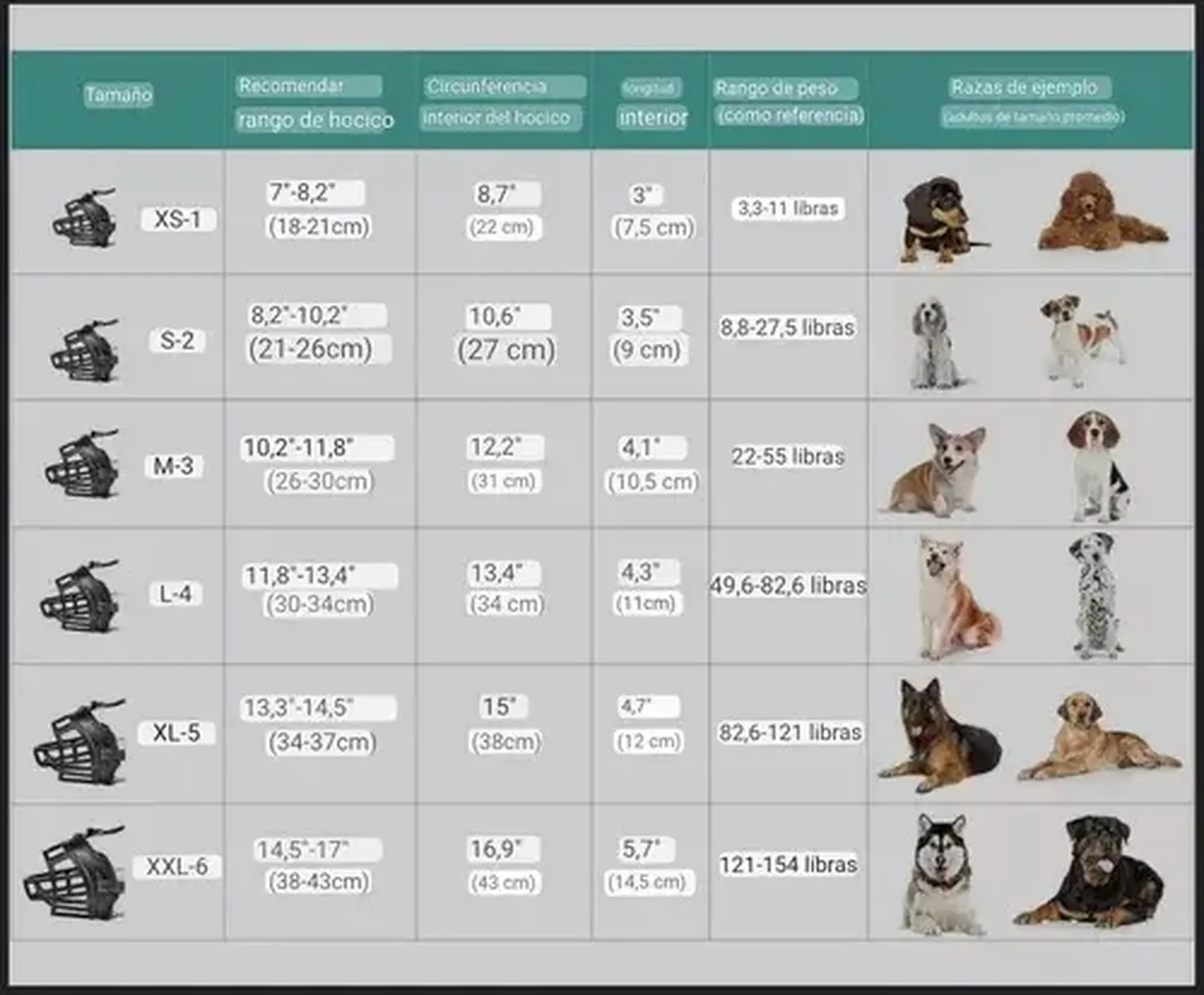Select the M-3 size label
Image resolution: width=1204 pixels, height=995 pixels.
(173, 466)
